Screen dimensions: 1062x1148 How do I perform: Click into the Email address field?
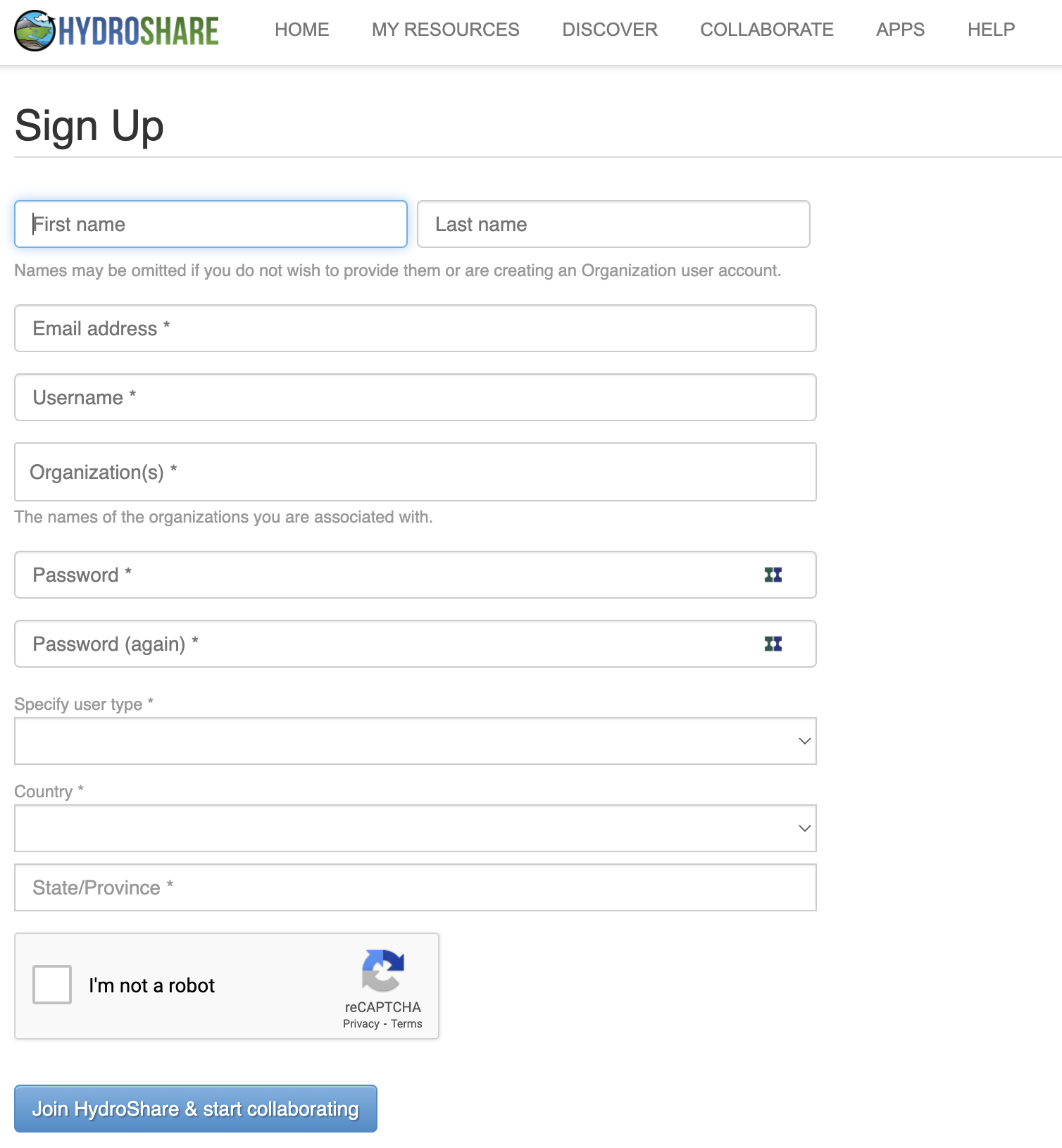tap(415, 328)
